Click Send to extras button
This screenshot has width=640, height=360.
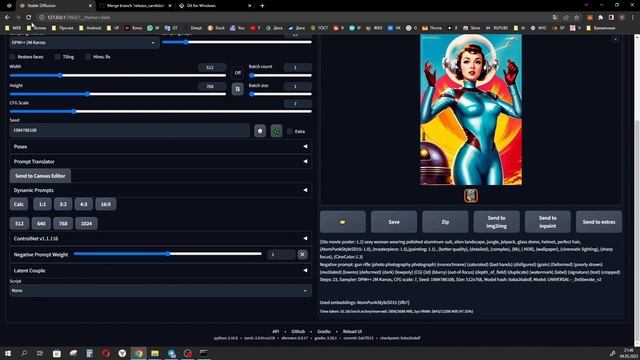(599, 222)
